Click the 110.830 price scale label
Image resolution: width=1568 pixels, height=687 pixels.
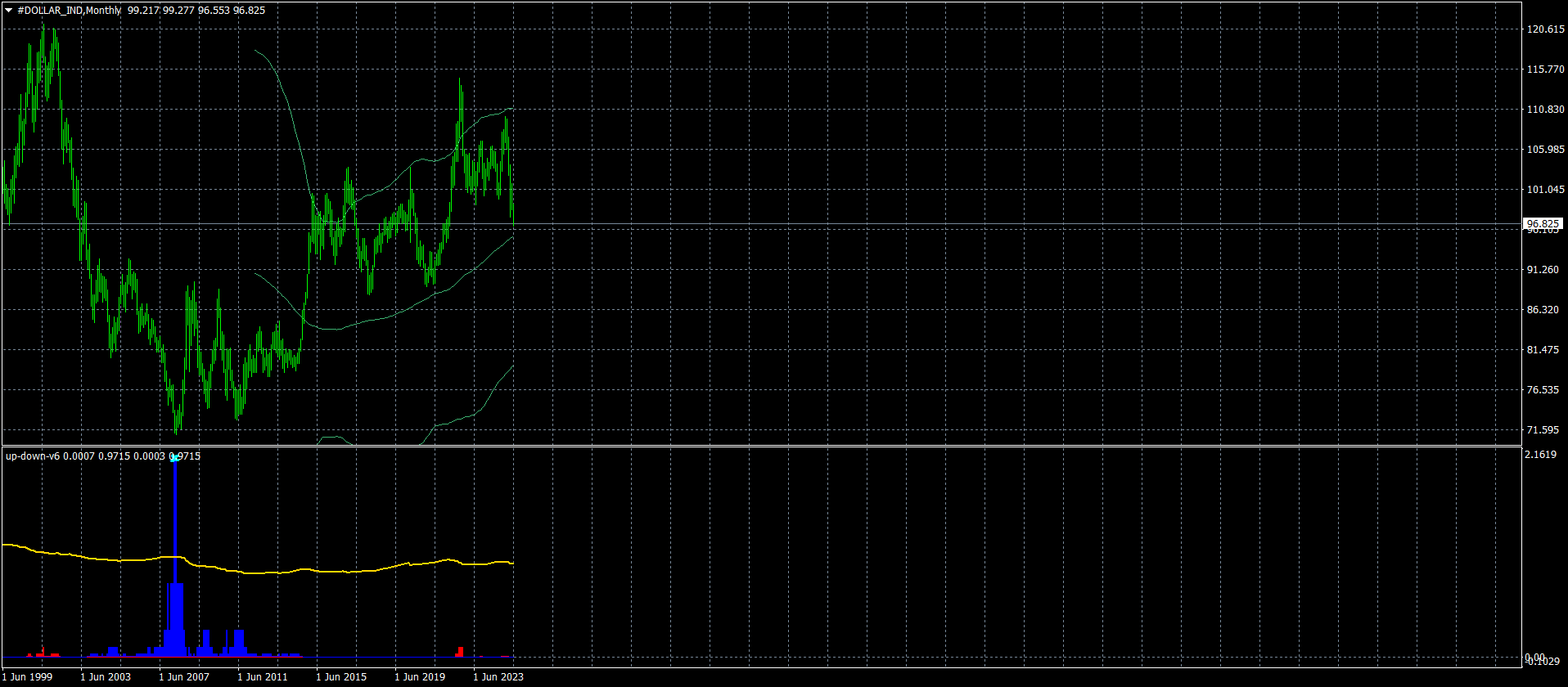[1545, 110]
